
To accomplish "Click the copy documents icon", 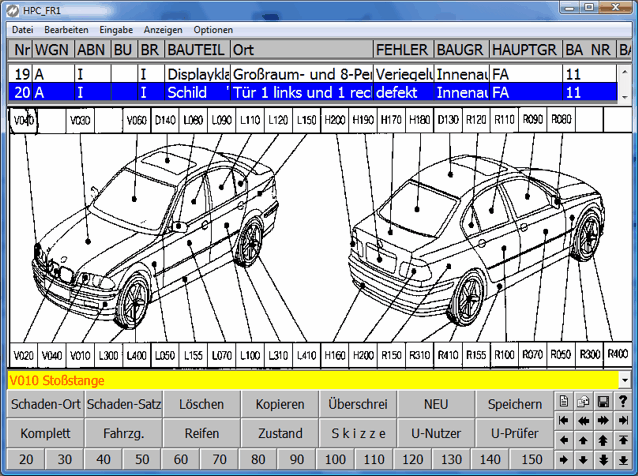I will [584, 401].
